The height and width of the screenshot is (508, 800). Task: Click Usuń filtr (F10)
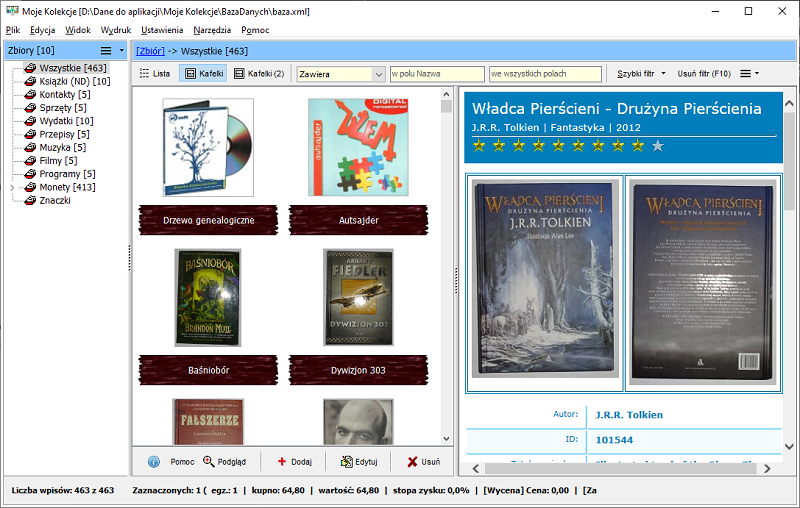[x=704, y=73]
